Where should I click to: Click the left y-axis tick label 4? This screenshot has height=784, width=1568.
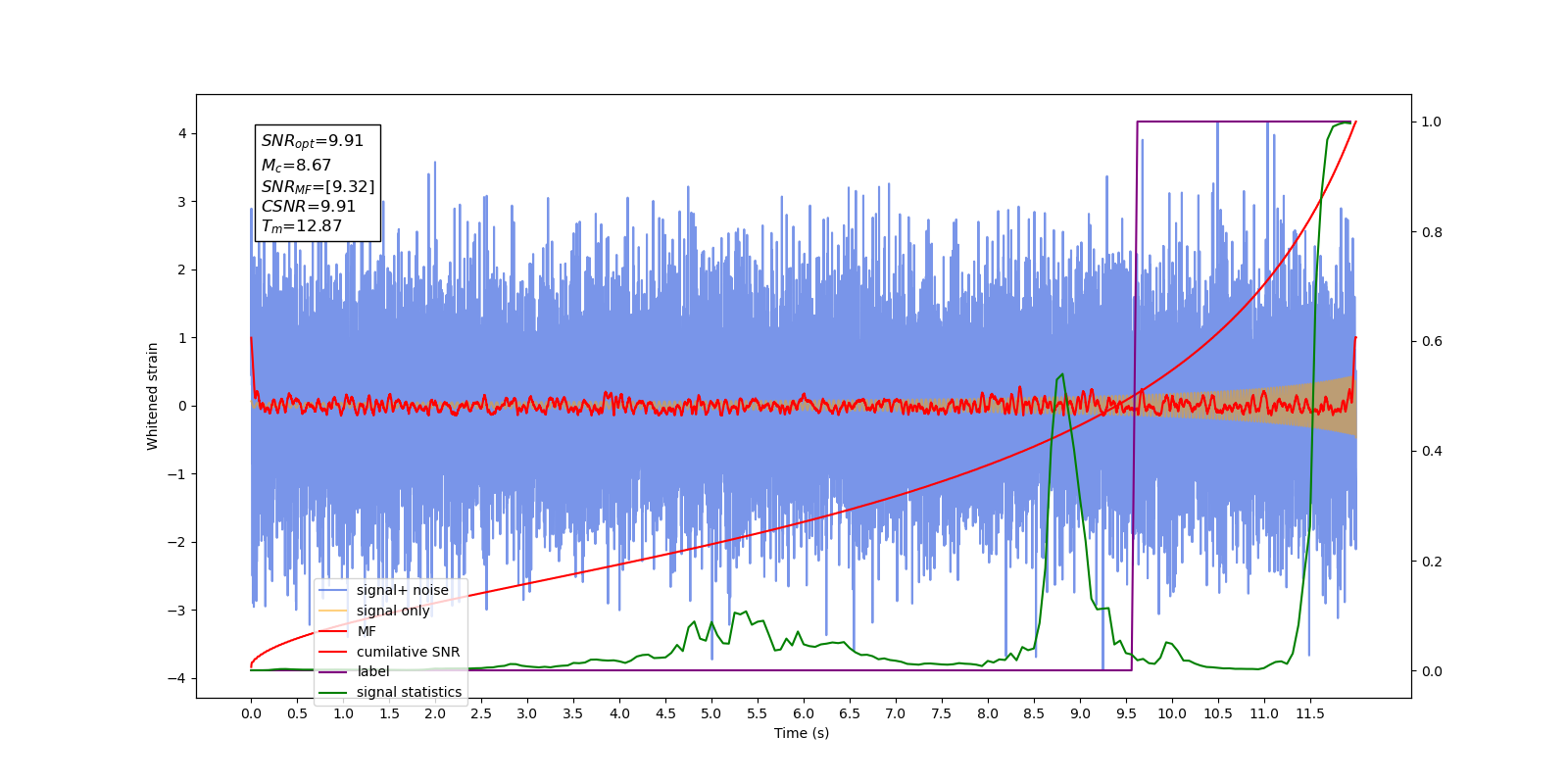click(182, 133)
